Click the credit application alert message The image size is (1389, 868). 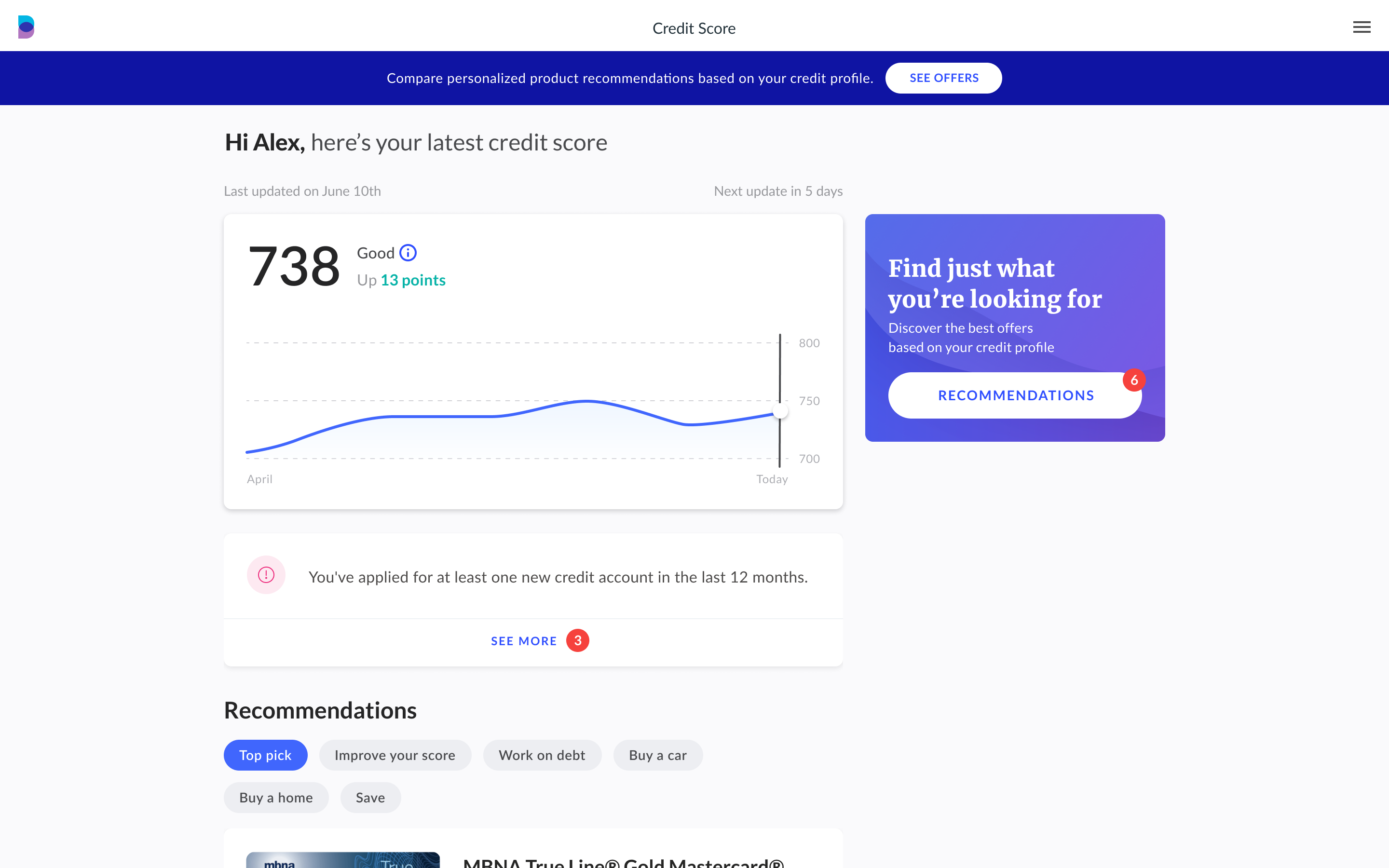[558, 577]
